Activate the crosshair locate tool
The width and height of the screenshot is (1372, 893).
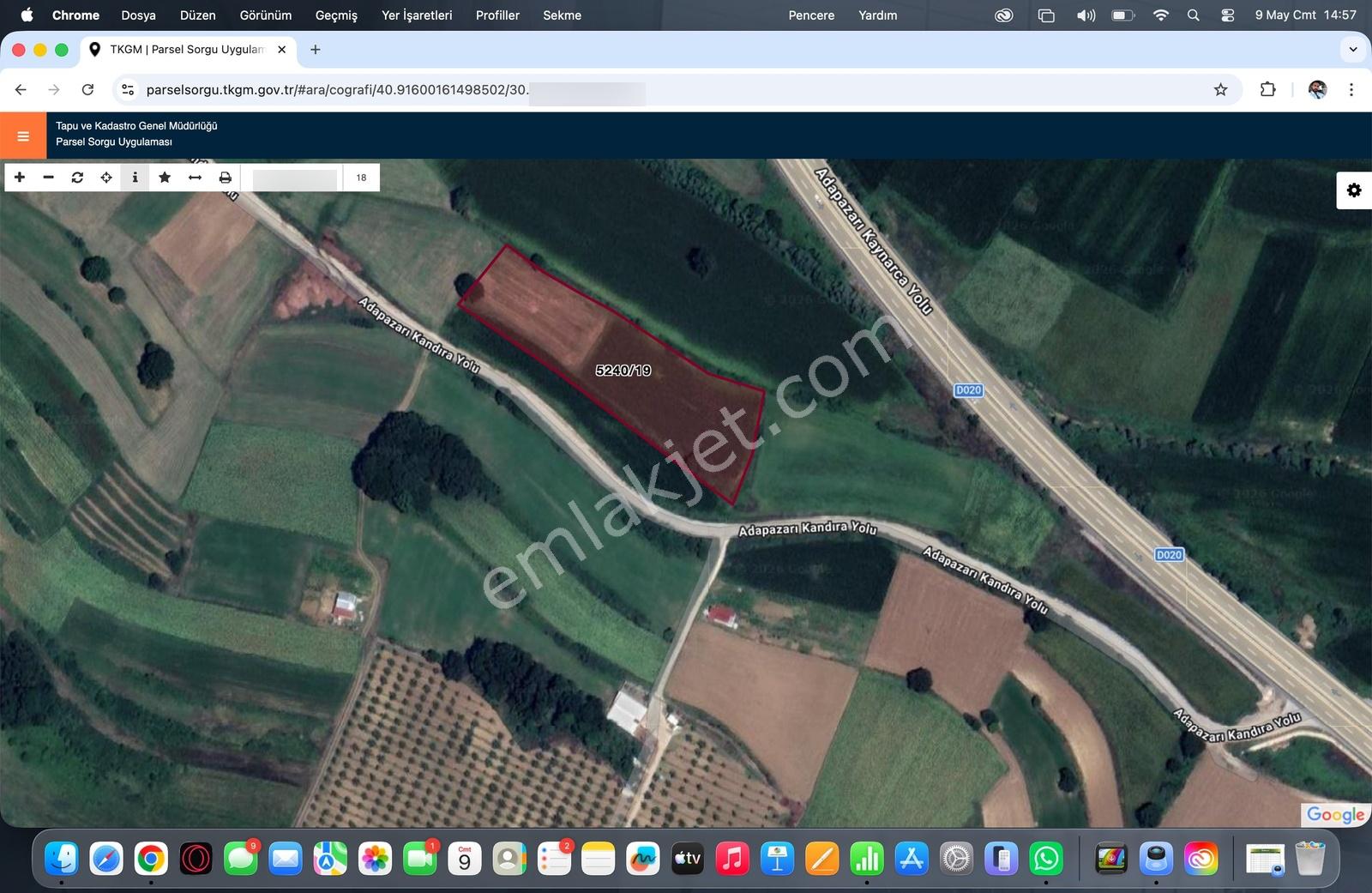[x=106, y=178]
